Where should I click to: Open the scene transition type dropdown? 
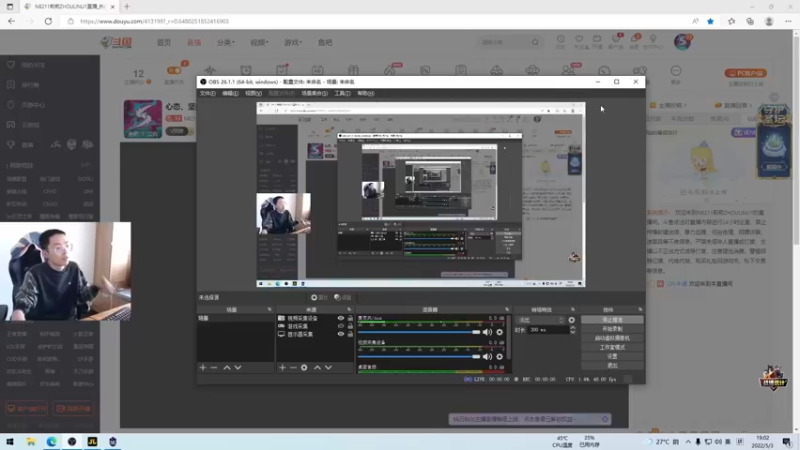coord(541,320)
